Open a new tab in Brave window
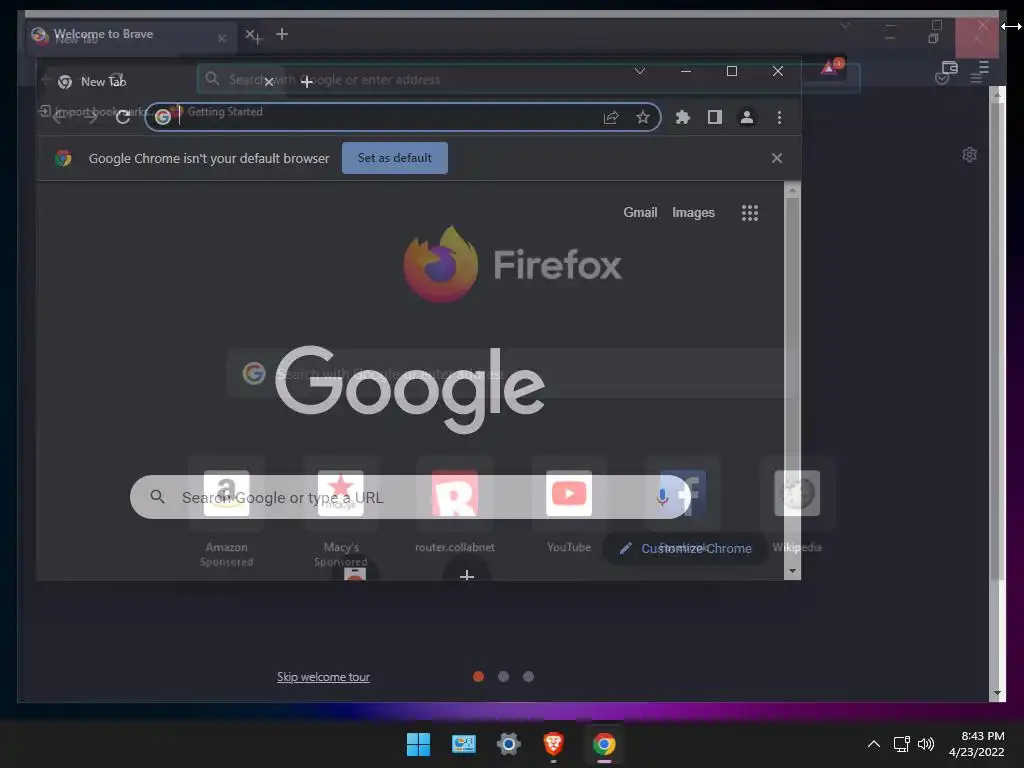The image size is (1024, 768). [x=281, y=33]
